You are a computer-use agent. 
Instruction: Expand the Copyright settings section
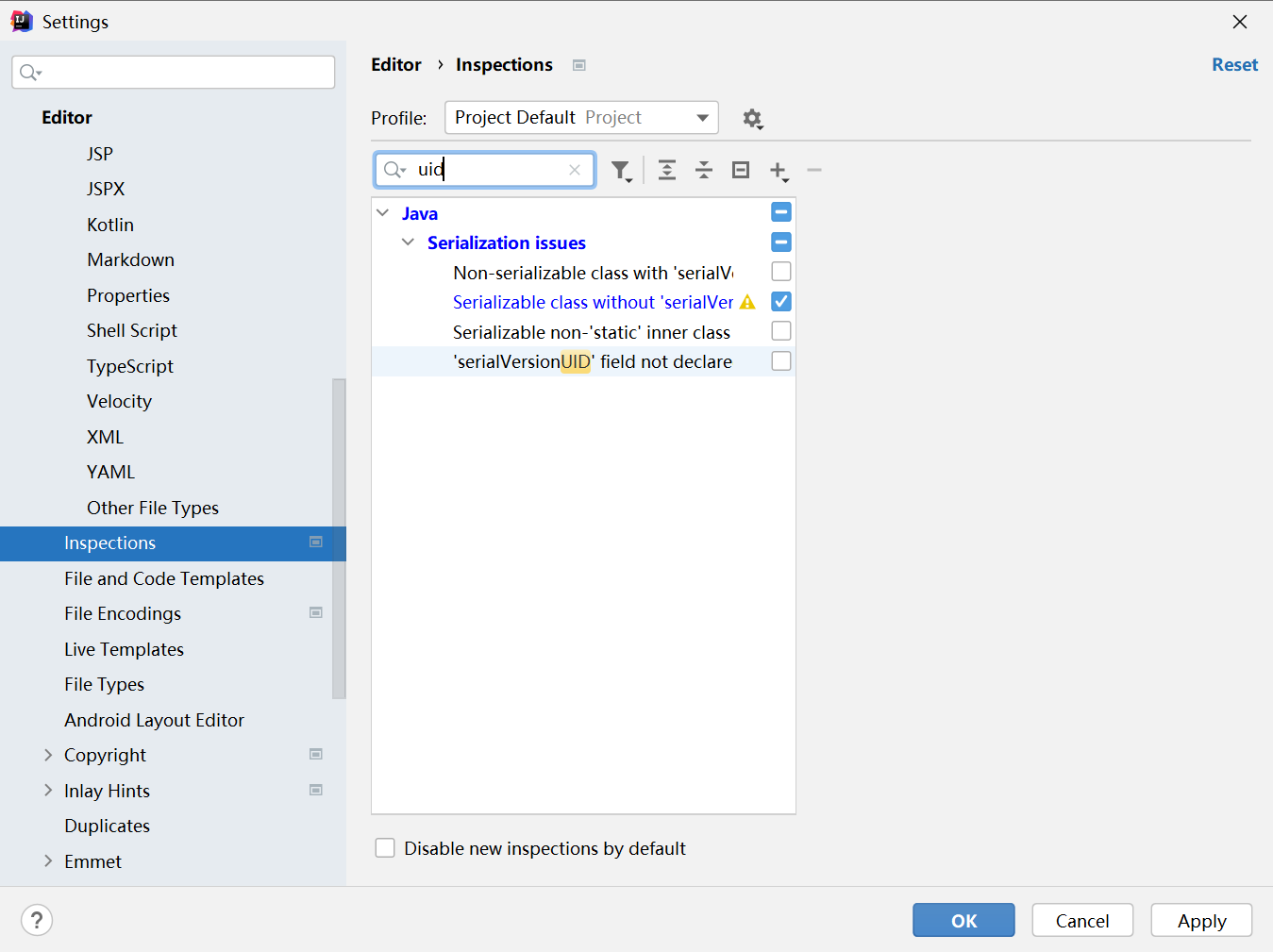(48, 755)
